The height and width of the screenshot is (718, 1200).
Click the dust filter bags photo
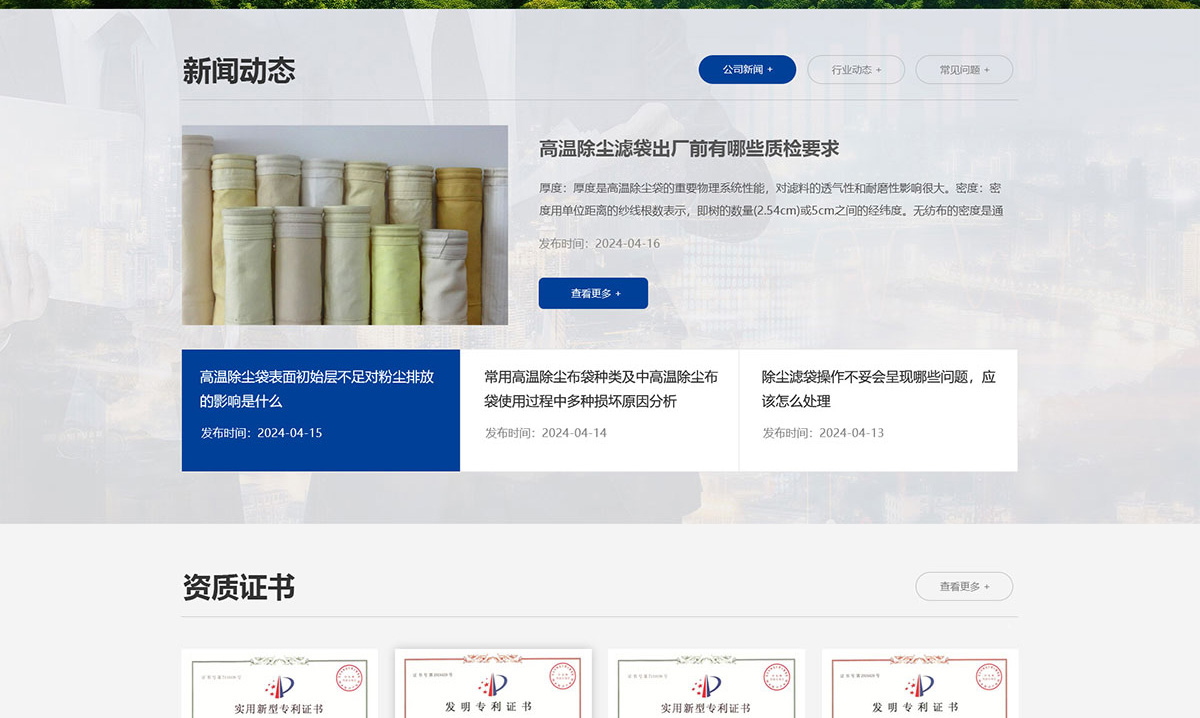pyautogui.click(x=345, y=225)
